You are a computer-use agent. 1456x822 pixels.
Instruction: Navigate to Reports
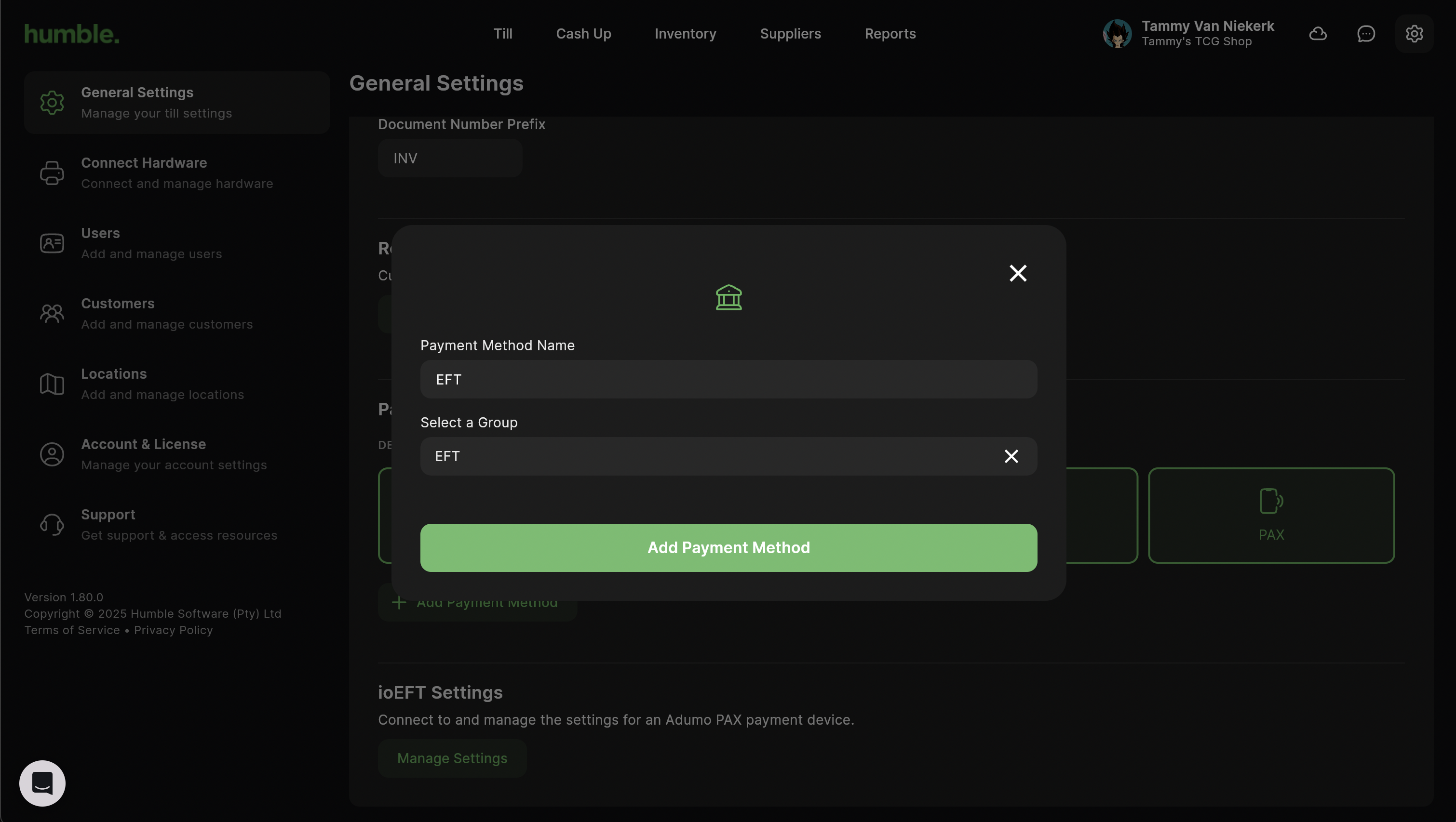[890, 34]
